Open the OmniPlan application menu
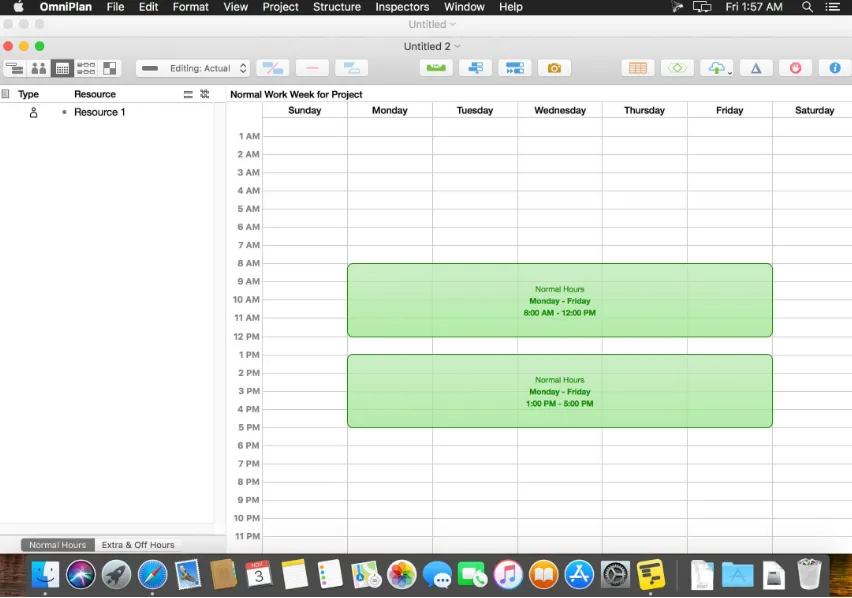The image size is (852, 598). pyautogui.click(x=66, y=7)
